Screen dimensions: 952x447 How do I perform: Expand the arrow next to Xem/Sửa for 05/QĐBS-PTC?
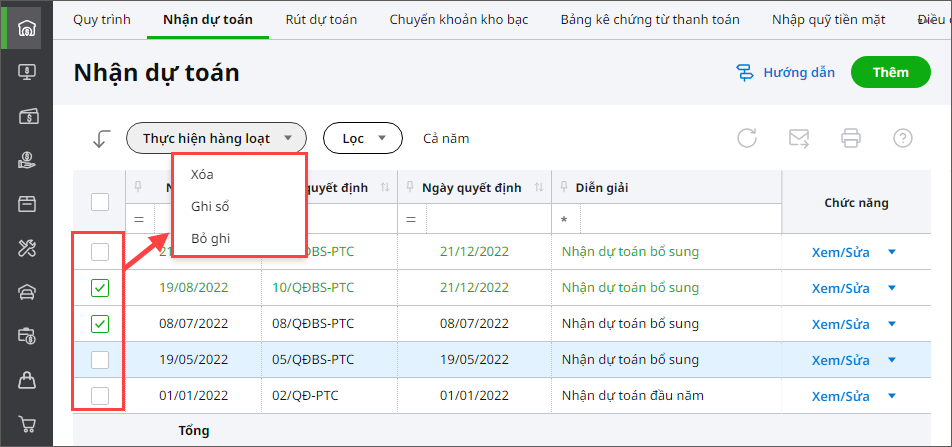click(x=892, y=360)
